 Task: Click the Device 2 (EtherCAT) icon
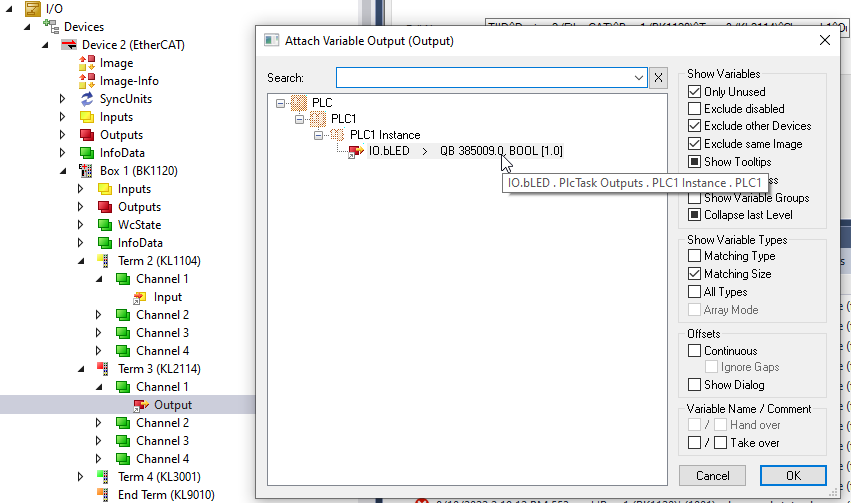(x=70, y=45)
